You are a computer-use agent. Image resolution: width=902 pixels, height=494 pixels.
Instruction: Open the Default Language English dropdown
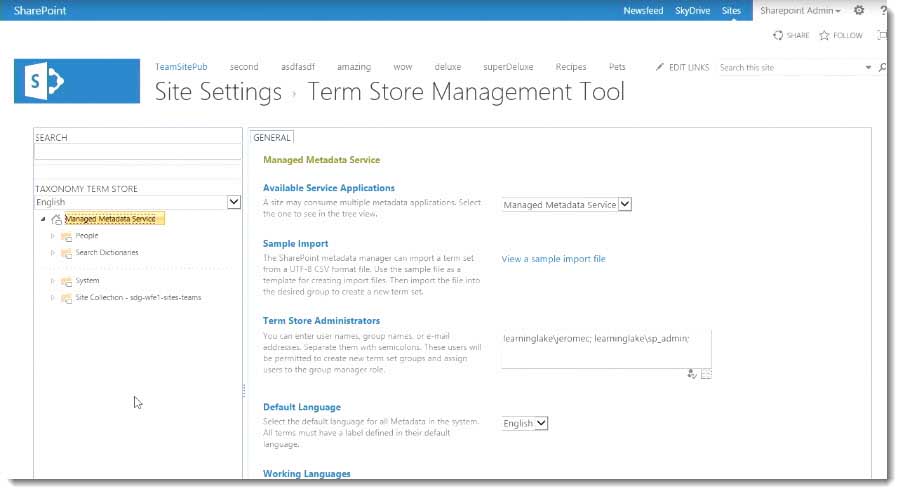541,423
